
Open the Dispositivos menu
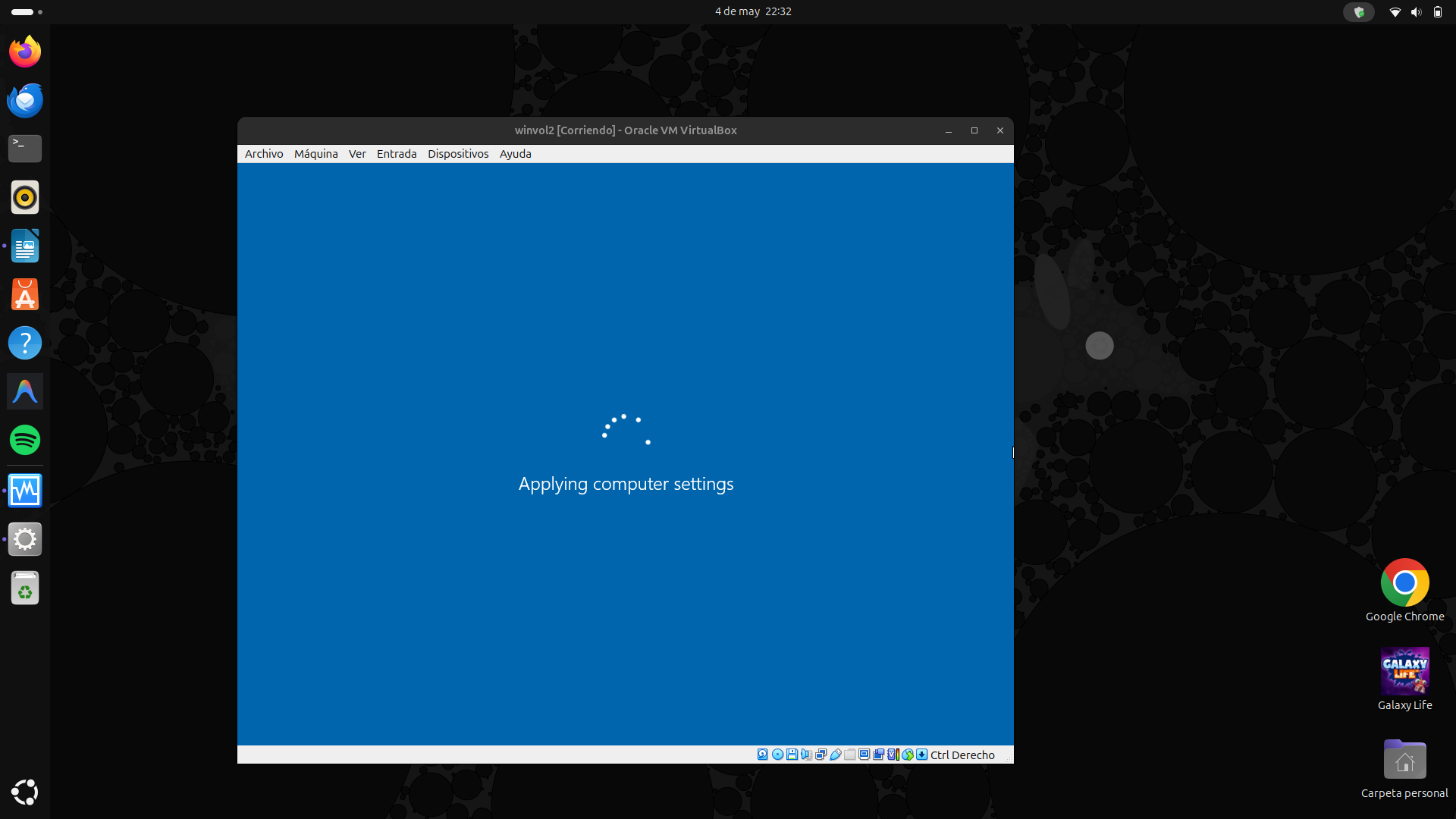click(458, 154)
